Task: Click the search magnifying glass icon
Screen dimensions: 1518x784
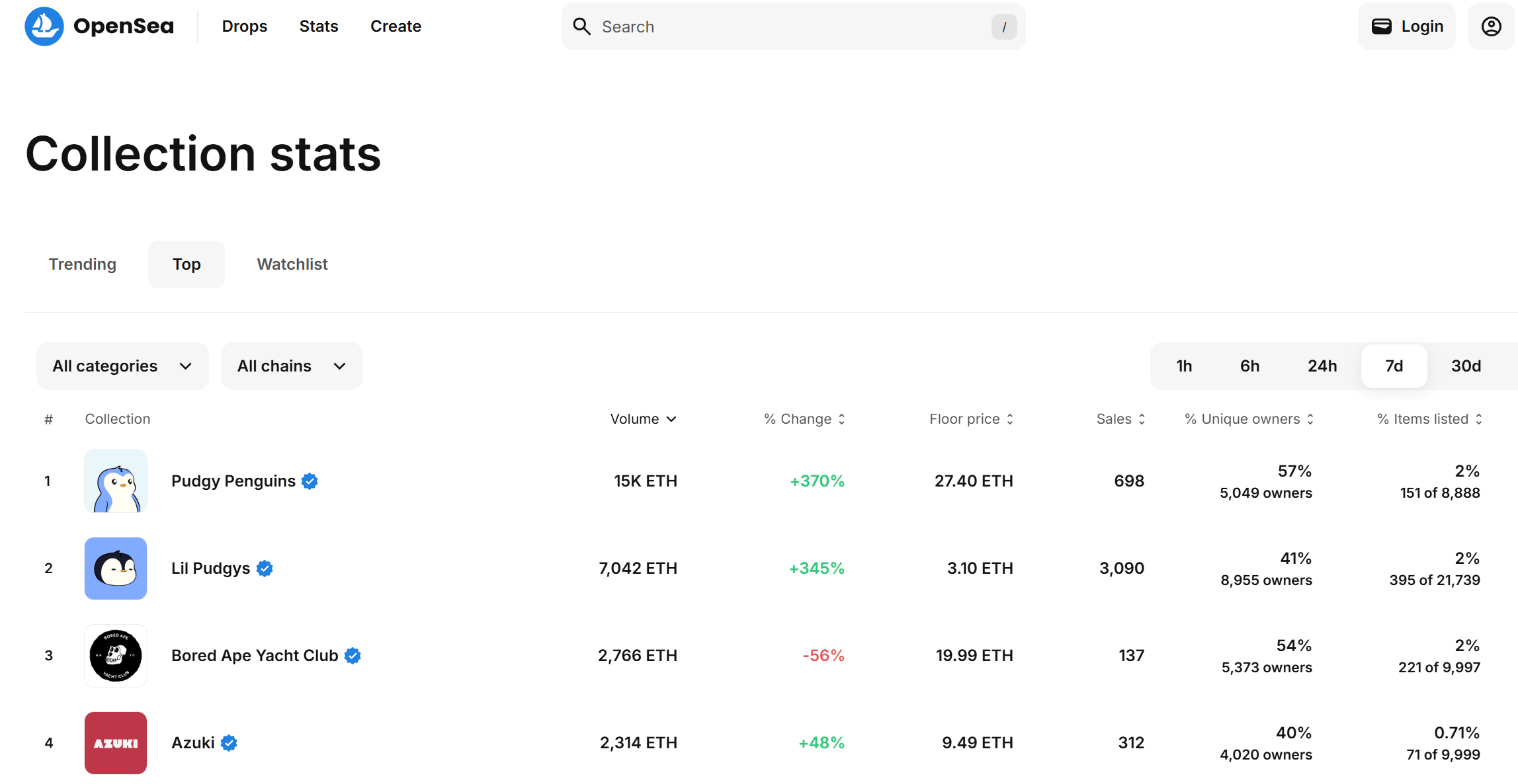Action: point(581,26)
